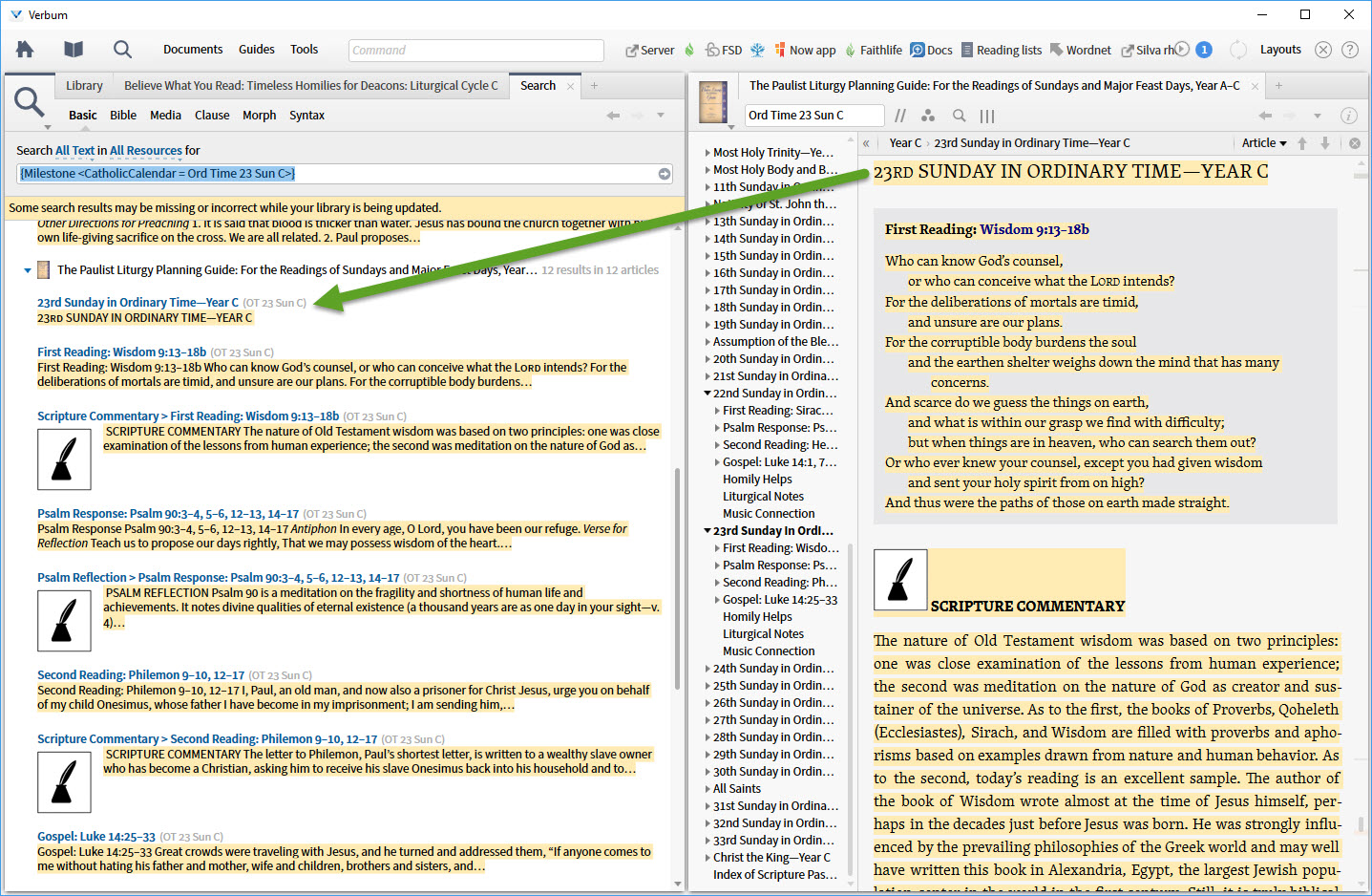Click the Command input box
This screenshot has height=896, width=1372.
[x=475, y=51]
